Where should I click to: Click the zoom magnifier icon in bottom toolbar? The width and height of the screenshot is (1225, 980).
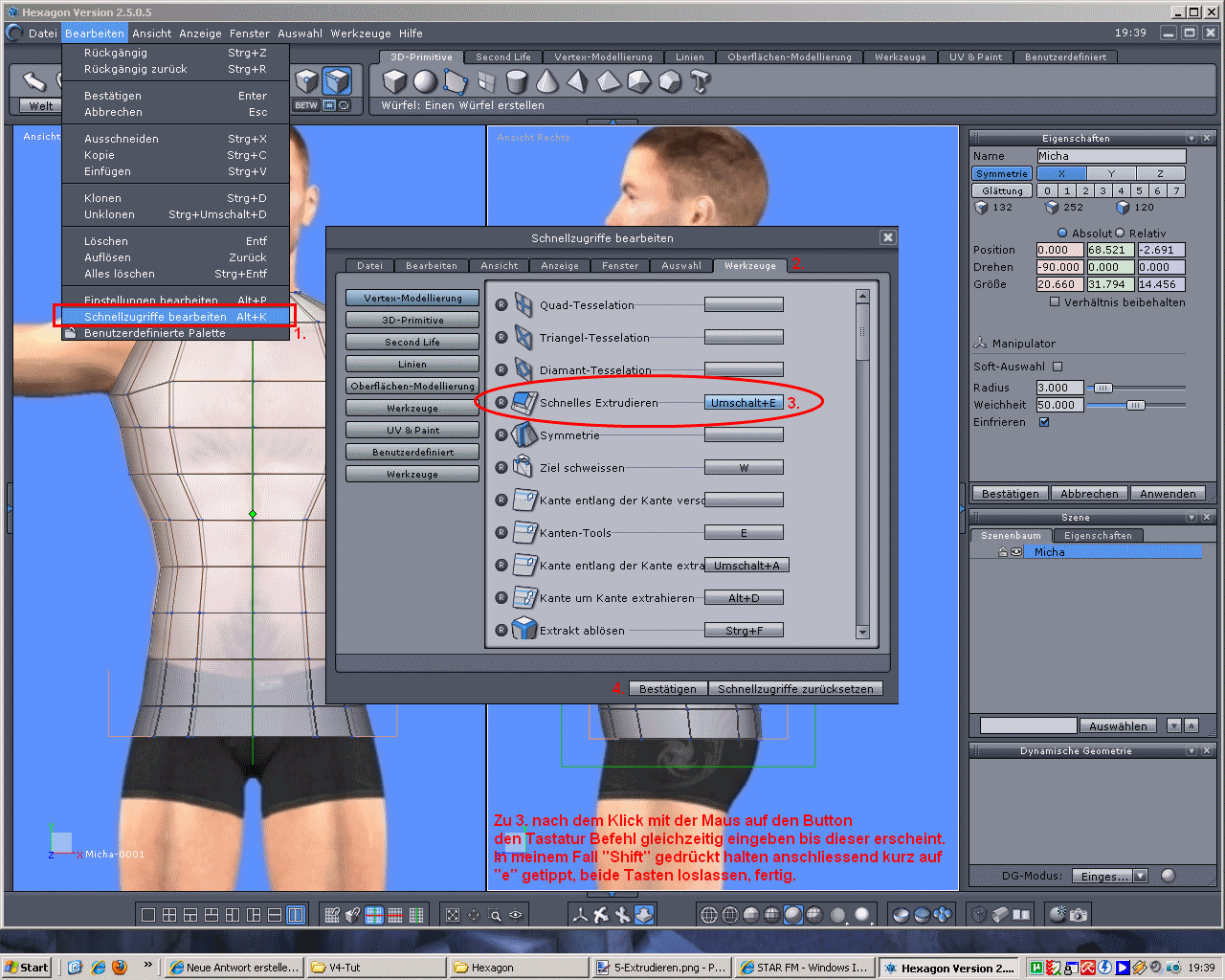coord(495,915)
